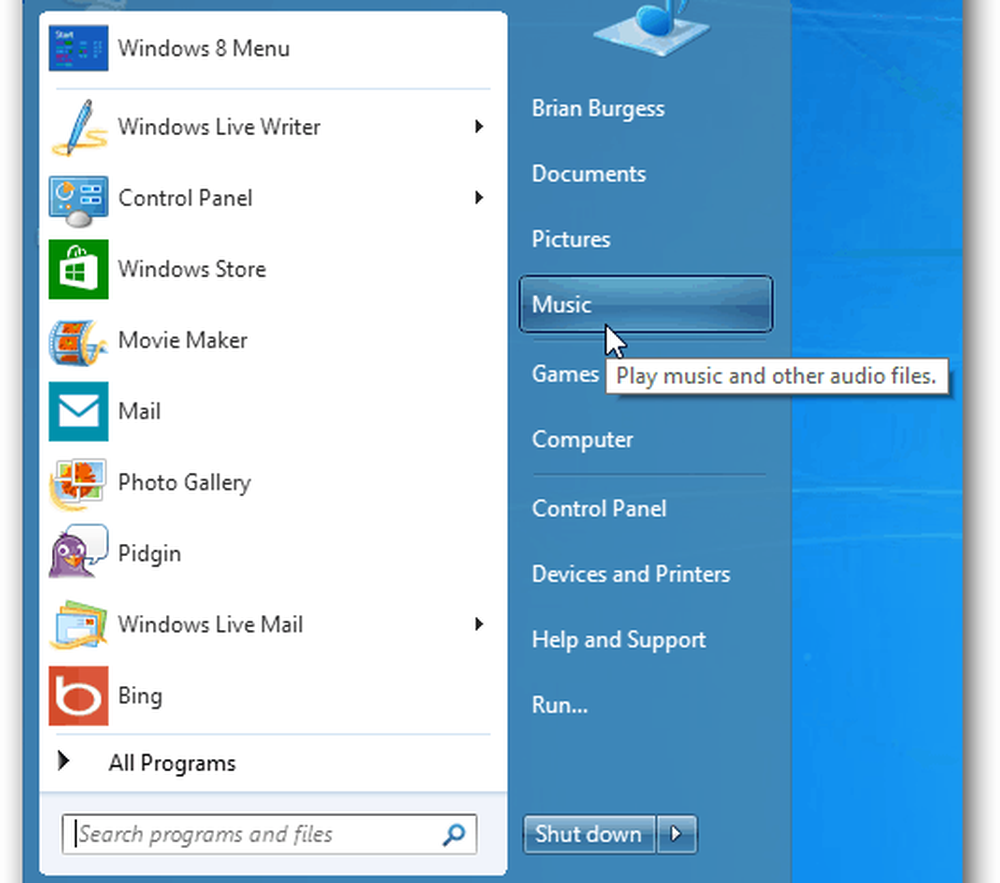Click the Windows 8 Menu icon
This screenshot has width=1000, height=883.
coord(78,48)
